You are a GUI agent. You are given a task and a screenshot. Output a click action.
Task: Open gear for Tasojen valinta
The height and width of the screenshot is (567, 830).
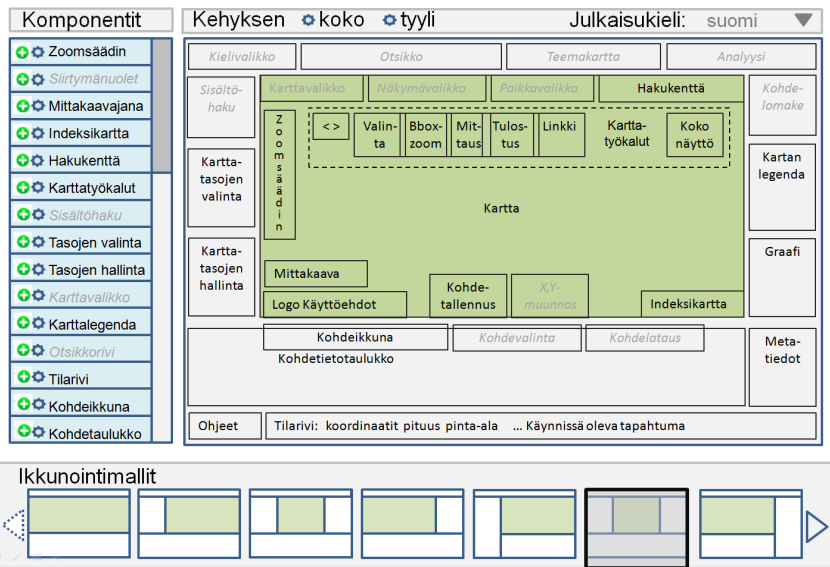38,242
